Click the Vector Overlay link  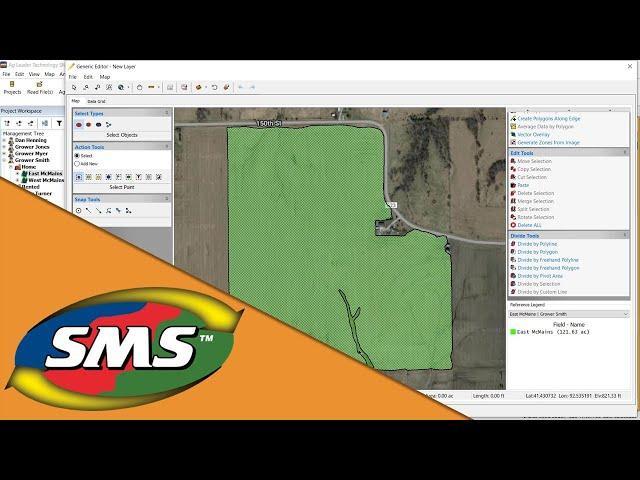tap(533, 135)
